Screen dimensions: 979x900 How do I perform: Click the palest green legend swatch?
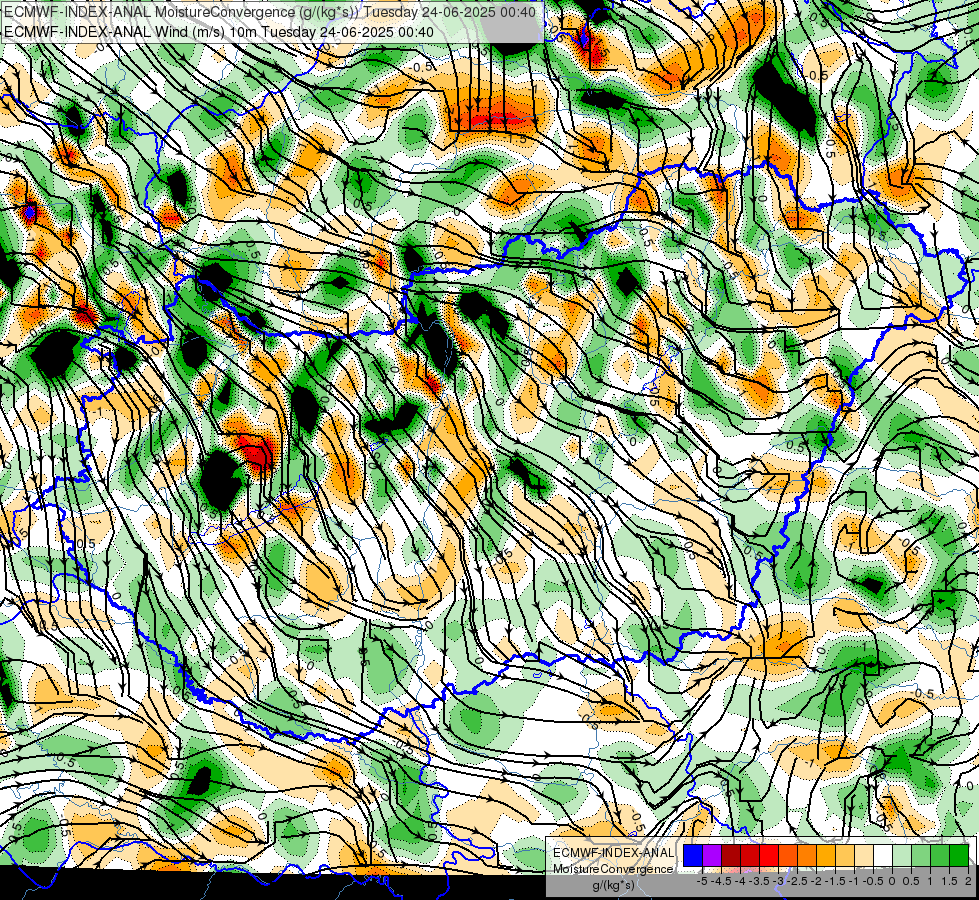(x=902, y=855)
